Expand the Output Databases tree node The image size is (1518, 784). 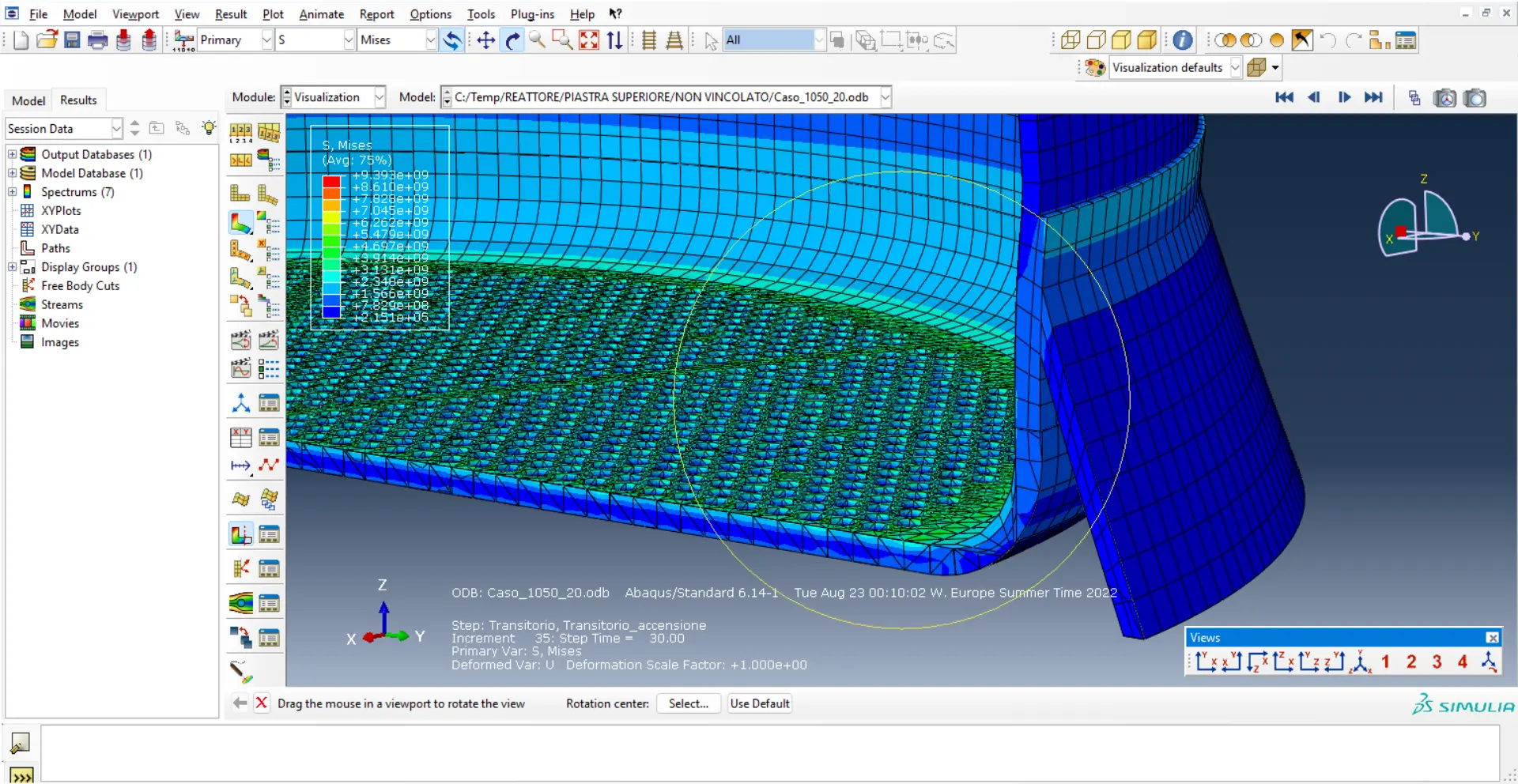click(x=13, y=154)
